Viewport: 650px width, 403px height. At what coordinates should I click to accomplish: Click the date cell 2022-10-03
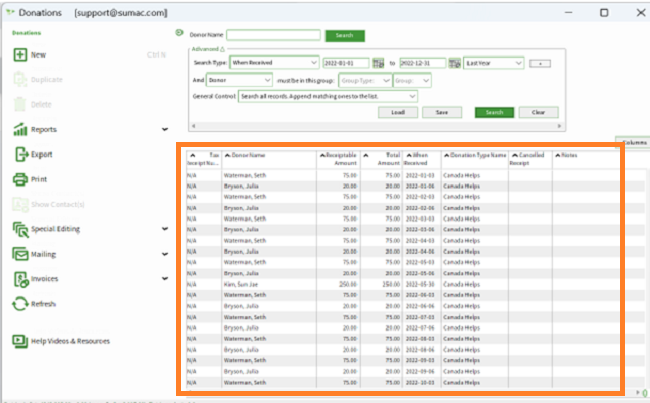click(420, 382)
